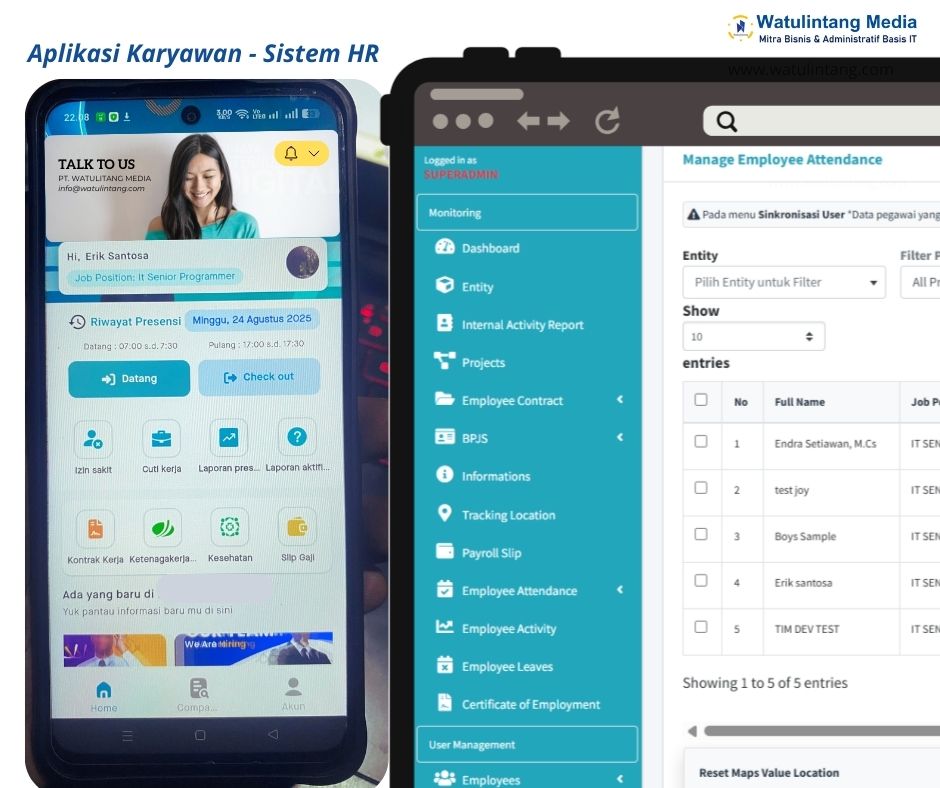Viewport: 940px width, 788px height.
Task: Click the Informations info icon in sidebar
Action: (445, 474)
